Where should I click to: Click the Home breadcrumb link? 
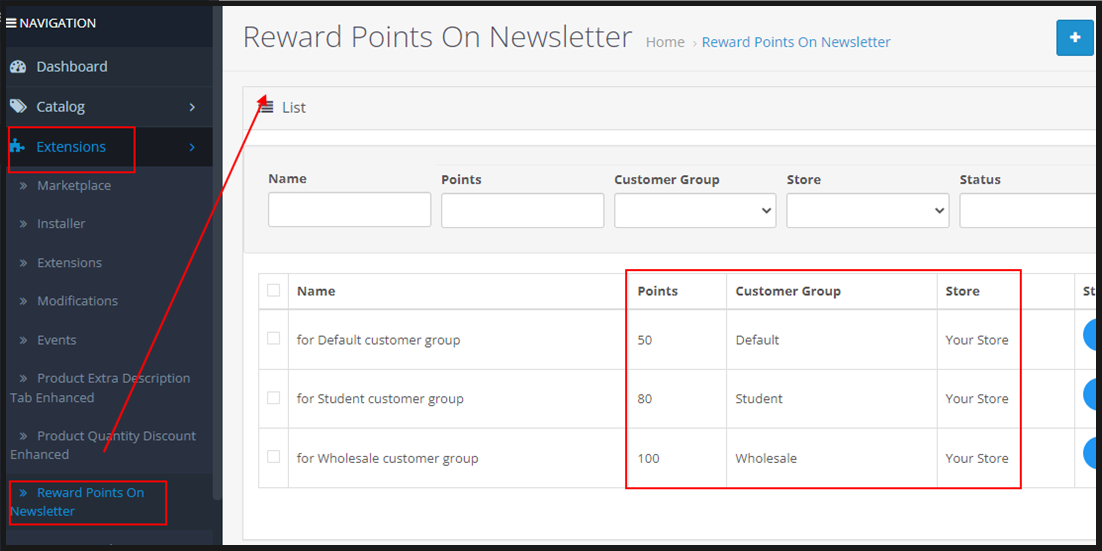click(665, 42)
